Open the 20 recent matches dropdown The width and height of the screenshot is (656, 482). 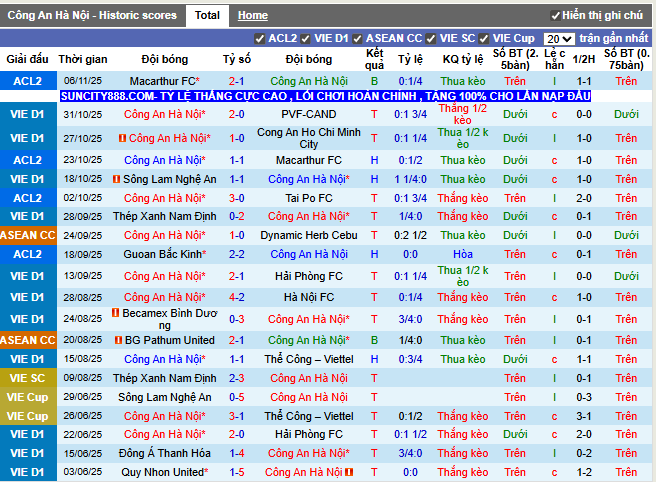click(x=559, y=39)
